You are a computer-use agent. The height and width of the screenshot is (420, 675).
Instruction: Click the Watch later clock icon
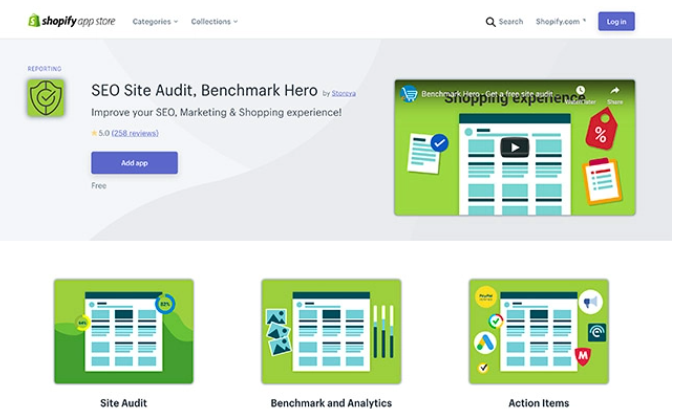pyautogui.click(x=580, y=91)
